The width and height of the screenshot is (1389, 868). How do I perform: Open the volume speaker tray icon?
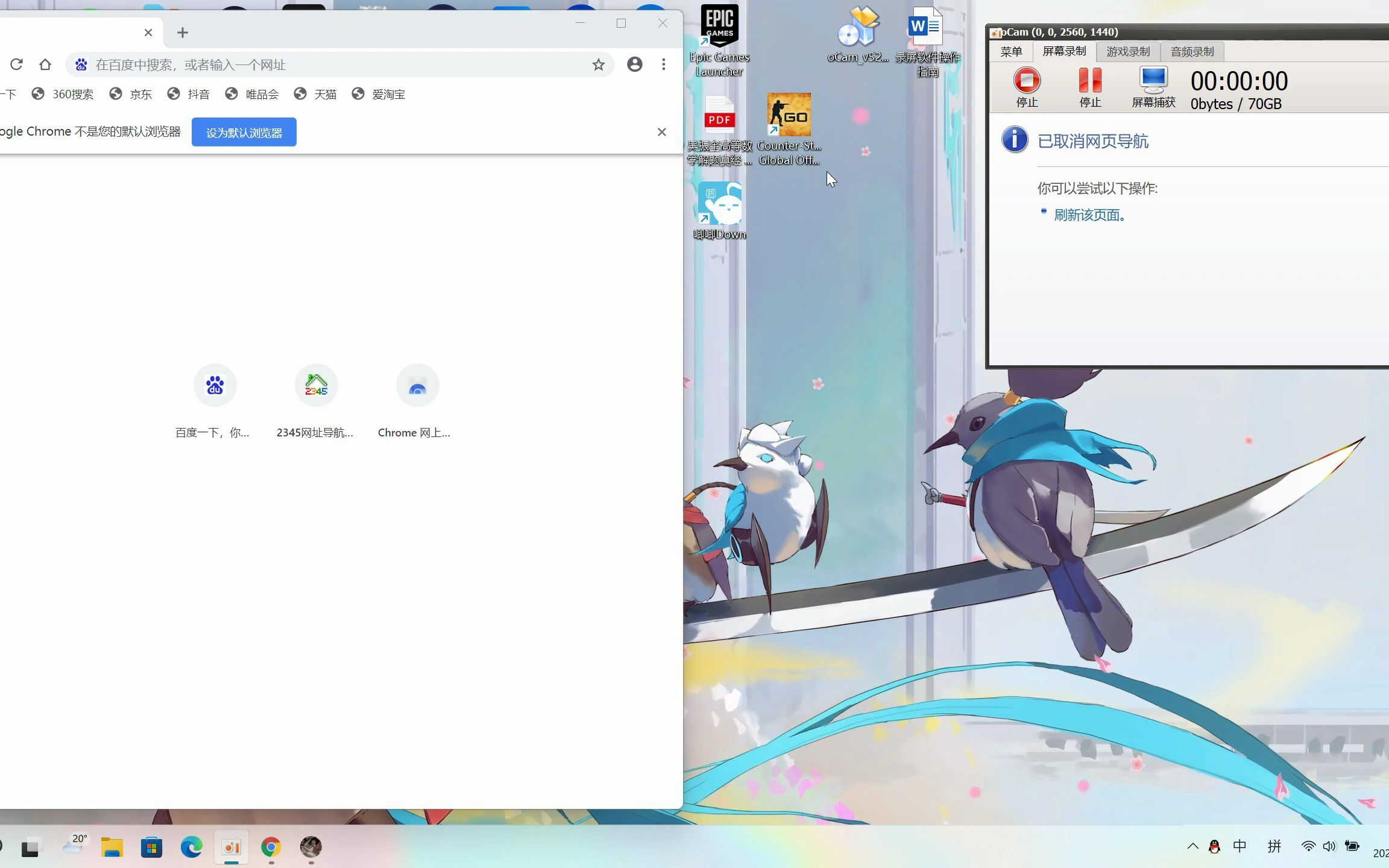1329,846
